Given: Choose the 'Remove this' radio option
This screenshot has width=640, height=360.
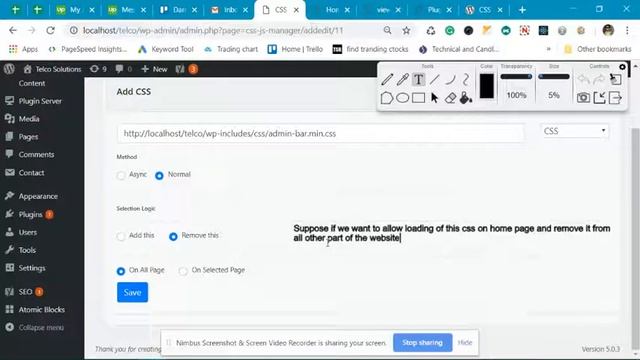Looking at the screenshot, I should (173, 236).
